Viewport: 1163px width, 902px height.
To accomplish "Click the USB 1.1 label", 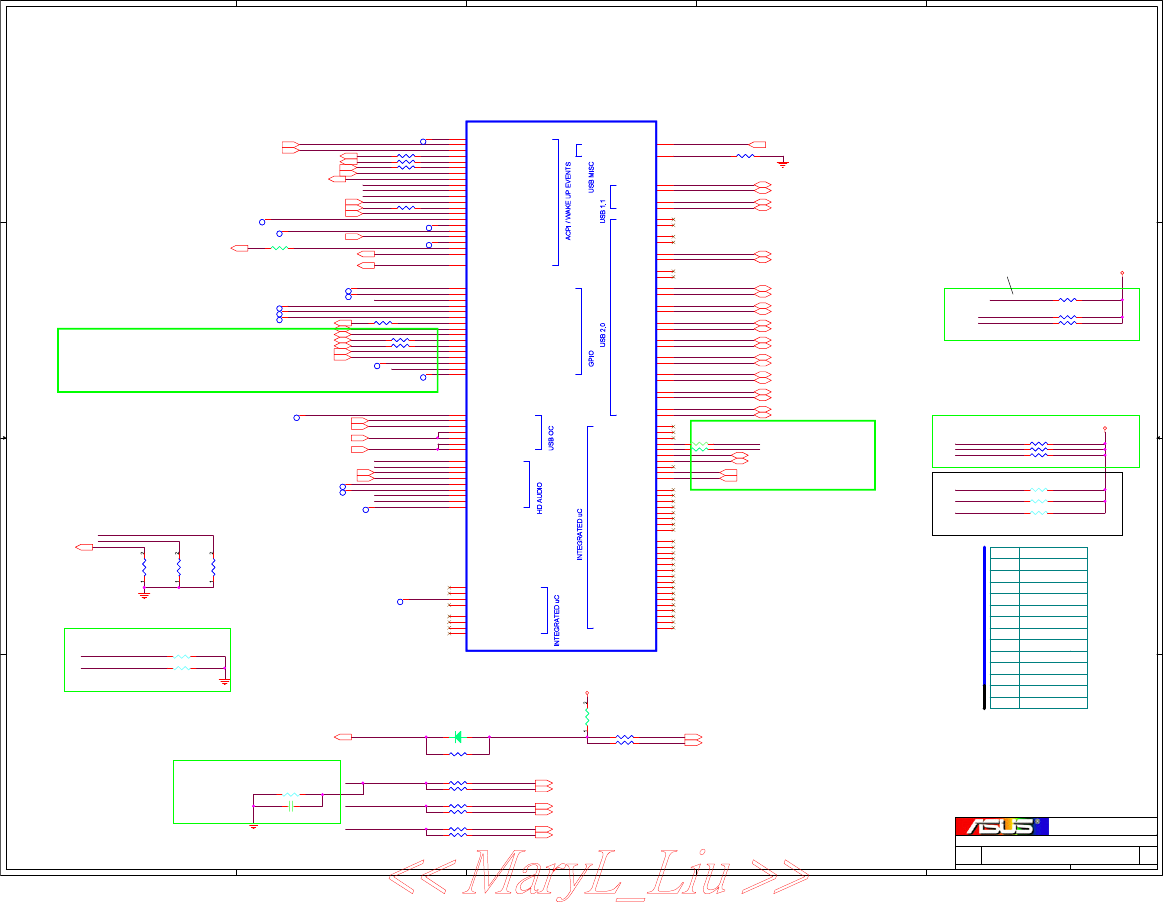I will click(602, 211).
